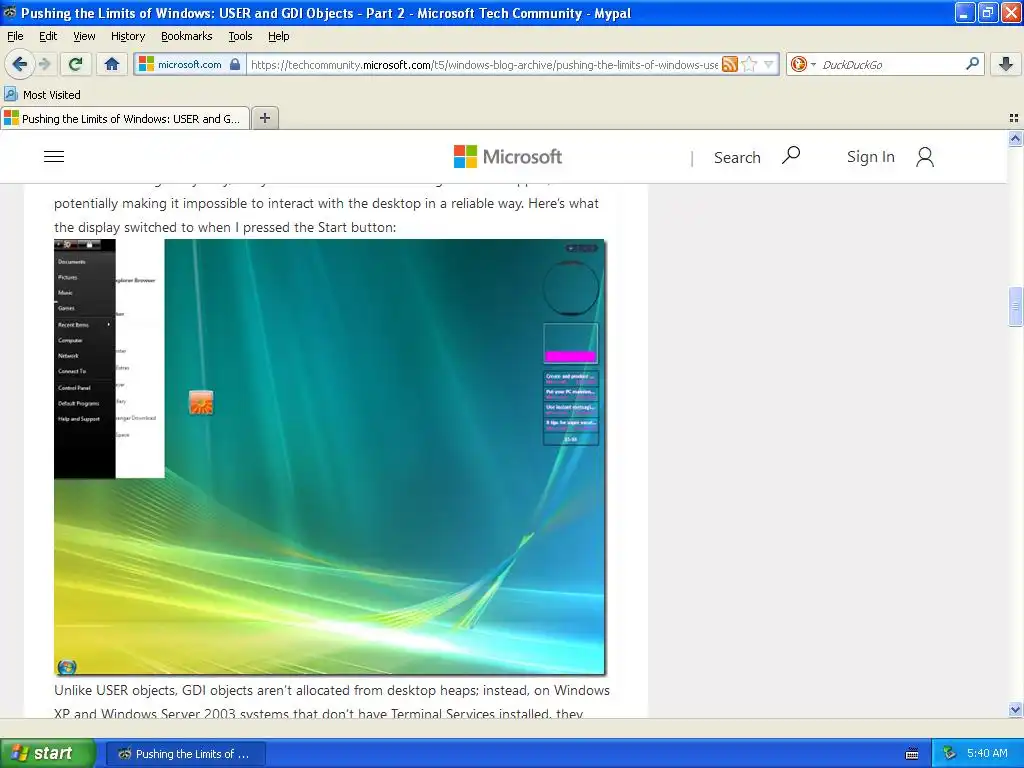The height and width of the screenshot is (768, 1024).
Task: Click the Mypal raccoon icon in title bar
Action: (x=10, y=12)
